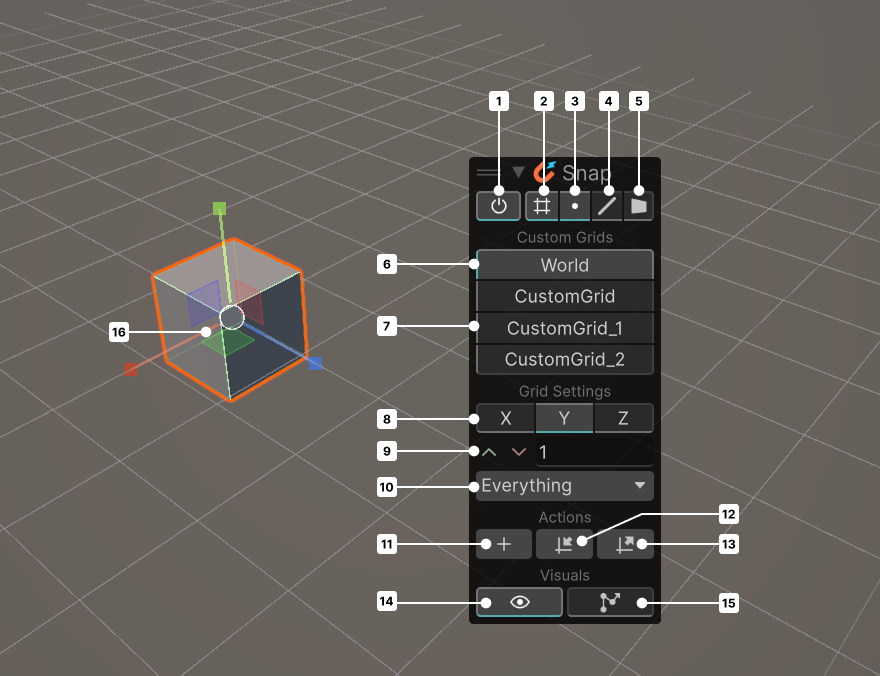Toggle the eye visibility button in Visuals
The width and height of the screenshot is (880, 676).
click(519, 602)
